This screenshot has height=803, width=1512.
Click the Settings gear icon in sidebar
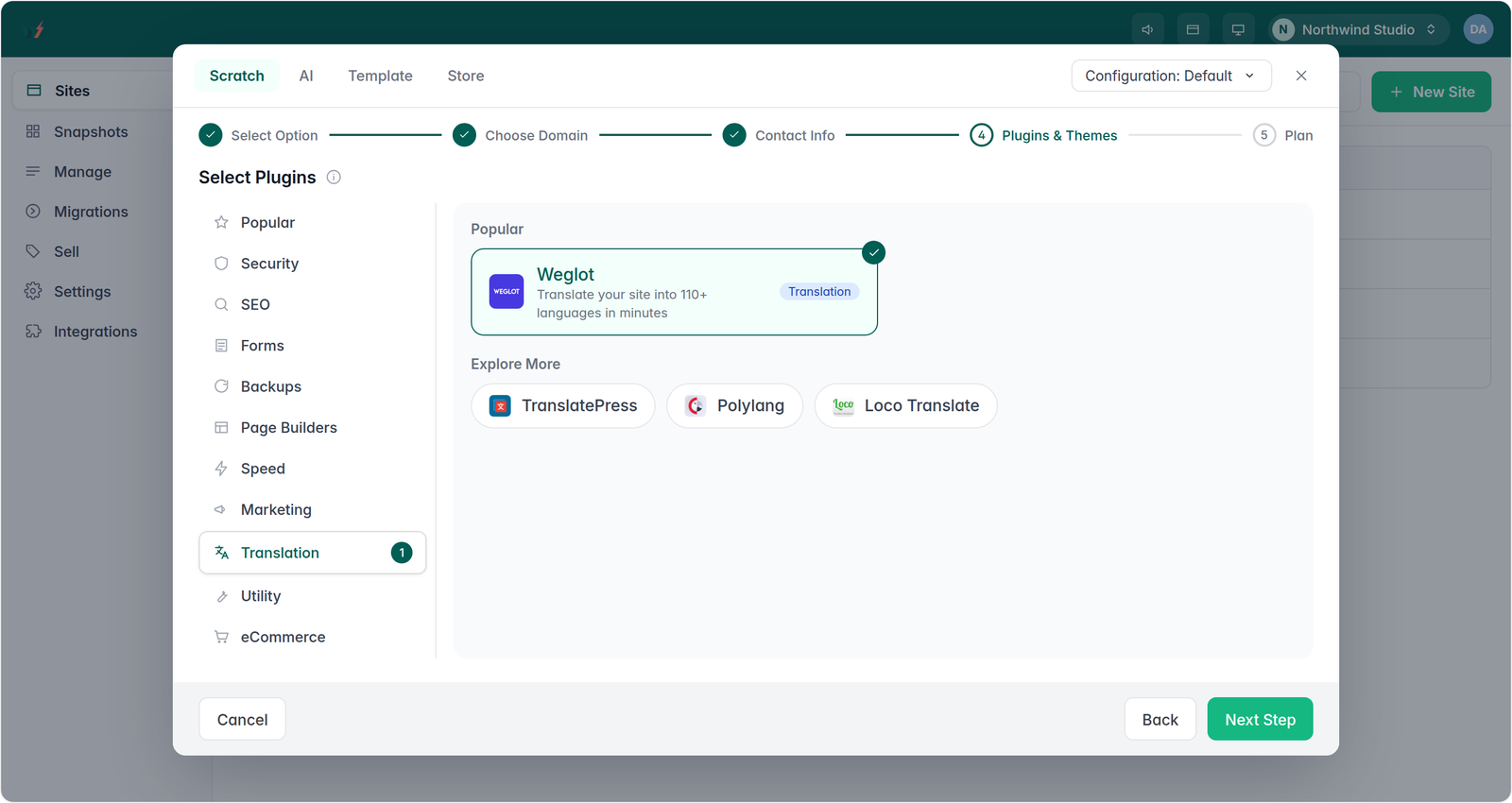[33, 291]
